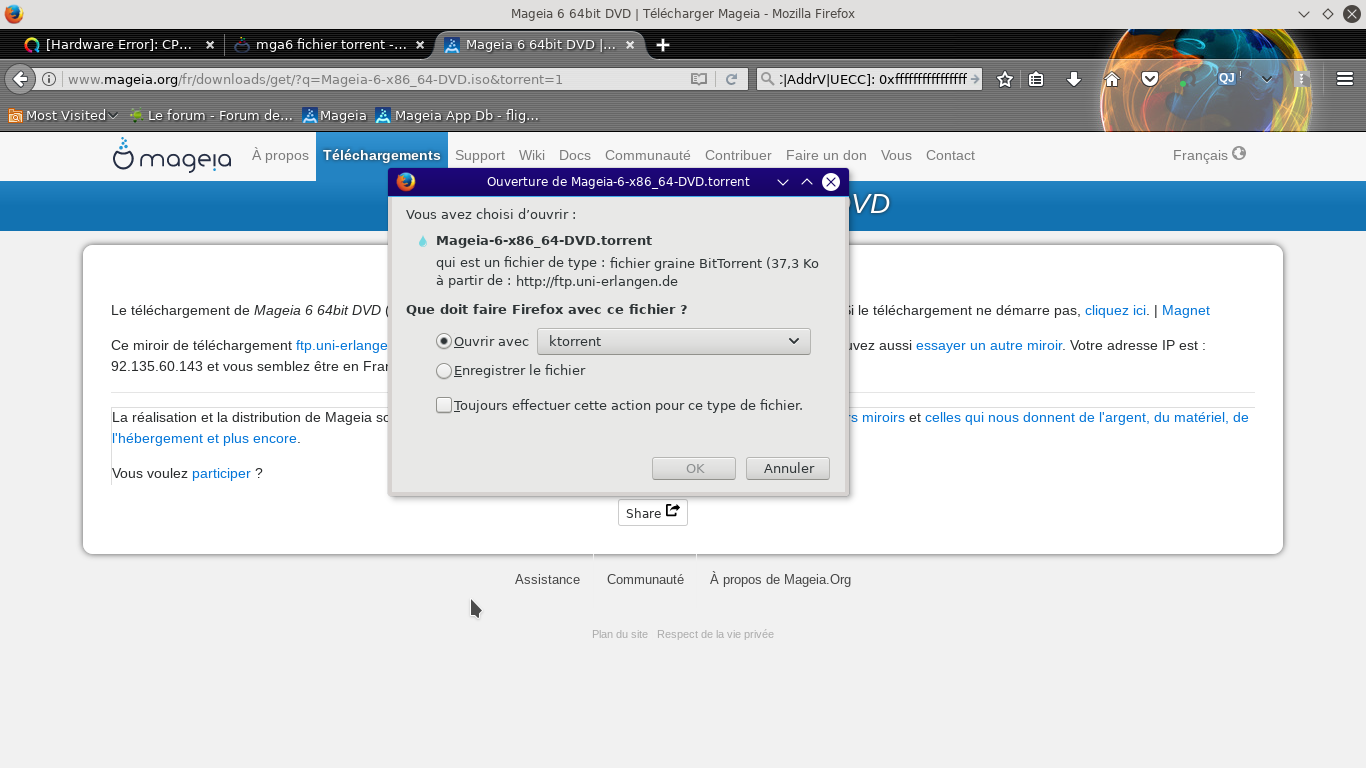Close the Mageia 6 64bit DVD tab
The height and width of the screenshot is (768, 1366).
pos(632,45)
